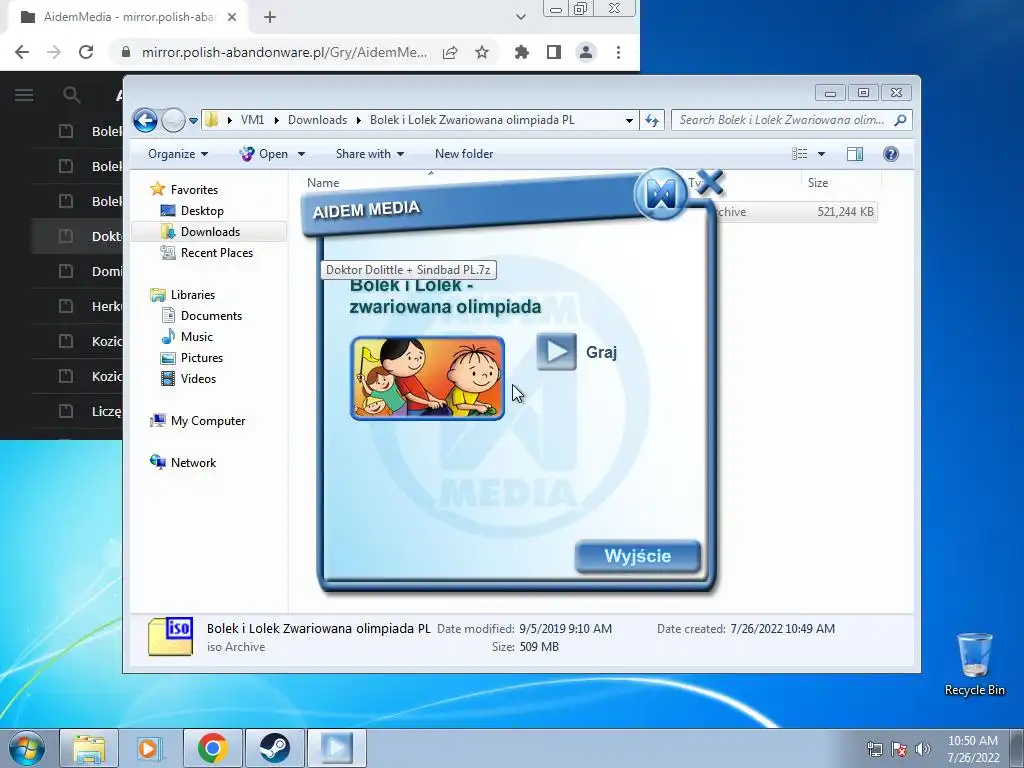Click Bolek i Lolek Zwariowana olimpiada PL breadcrumb
The height and width of the screenshot is (768, 1024).
click(x=472, y=120)
